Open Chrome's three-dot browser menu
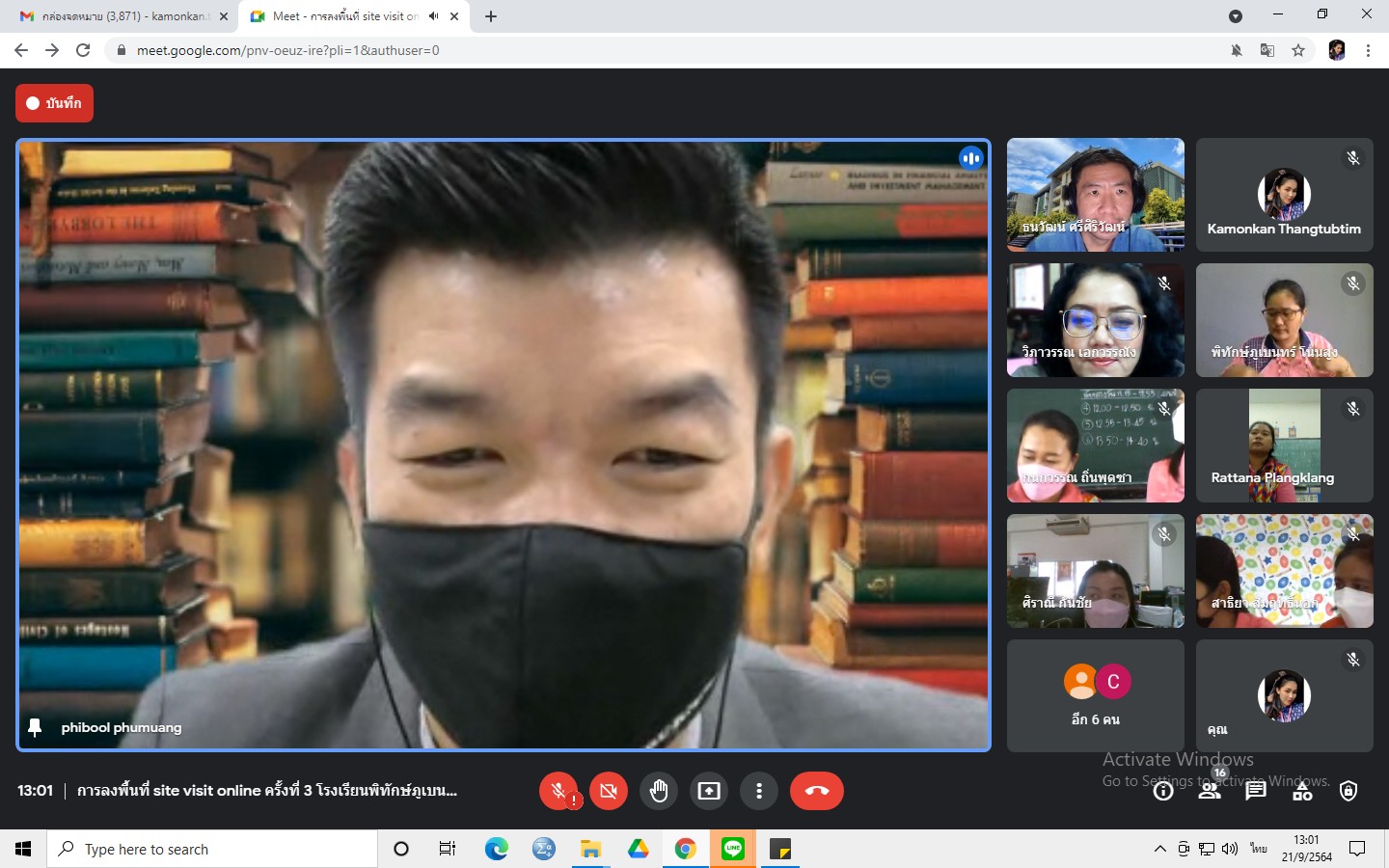 click(1368, 50)
